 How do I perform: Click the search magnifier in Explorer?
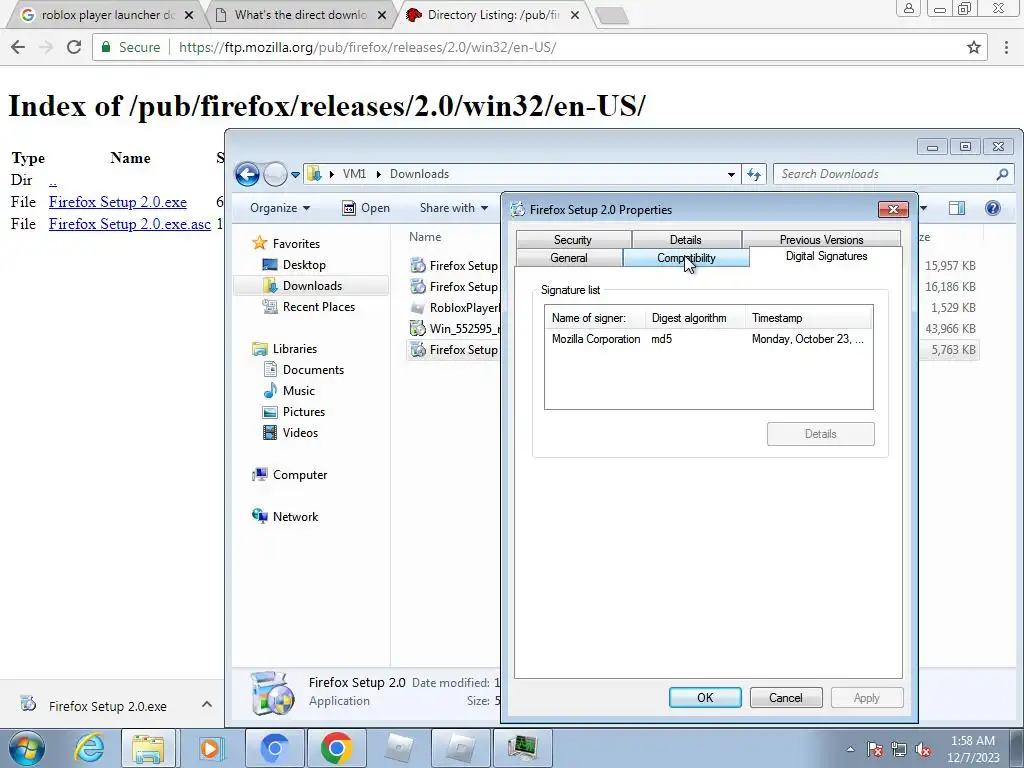(1002, 174)
